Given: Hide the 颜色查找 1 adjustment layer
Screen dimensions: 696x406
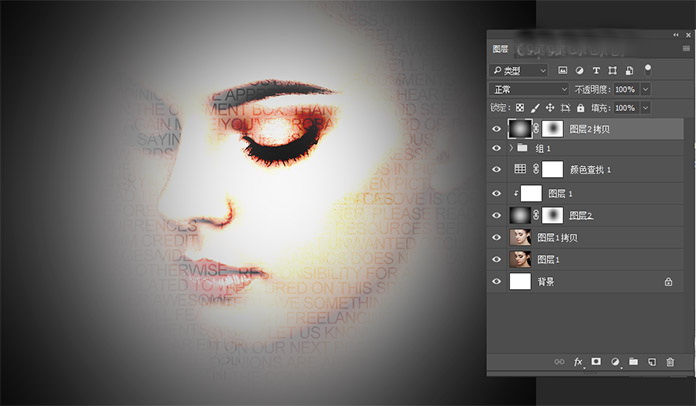Looking at the screenshot, I should tap(497, 169).
